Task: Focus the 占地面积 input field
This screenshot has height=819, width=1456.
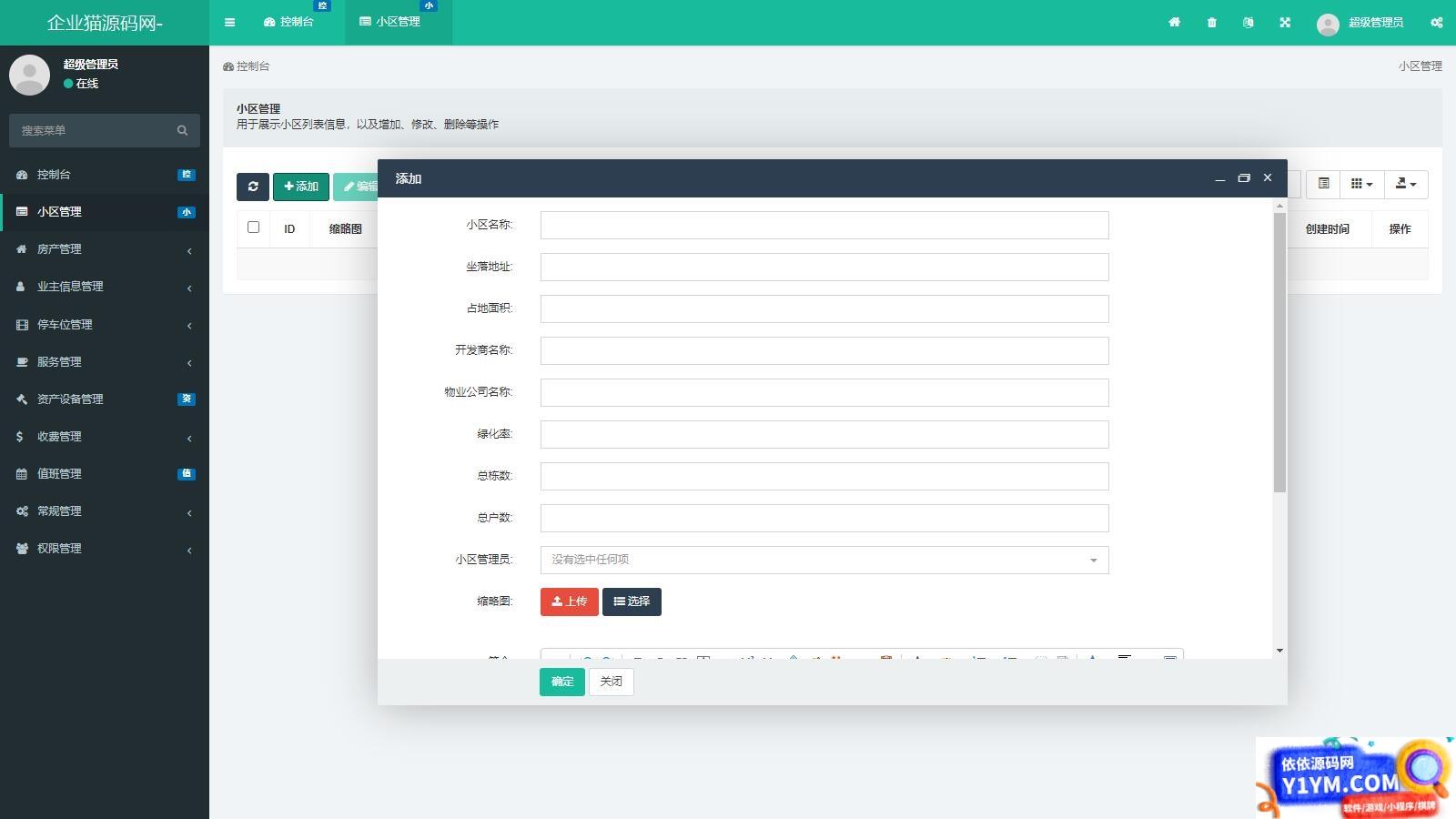Action: (824, 308)
